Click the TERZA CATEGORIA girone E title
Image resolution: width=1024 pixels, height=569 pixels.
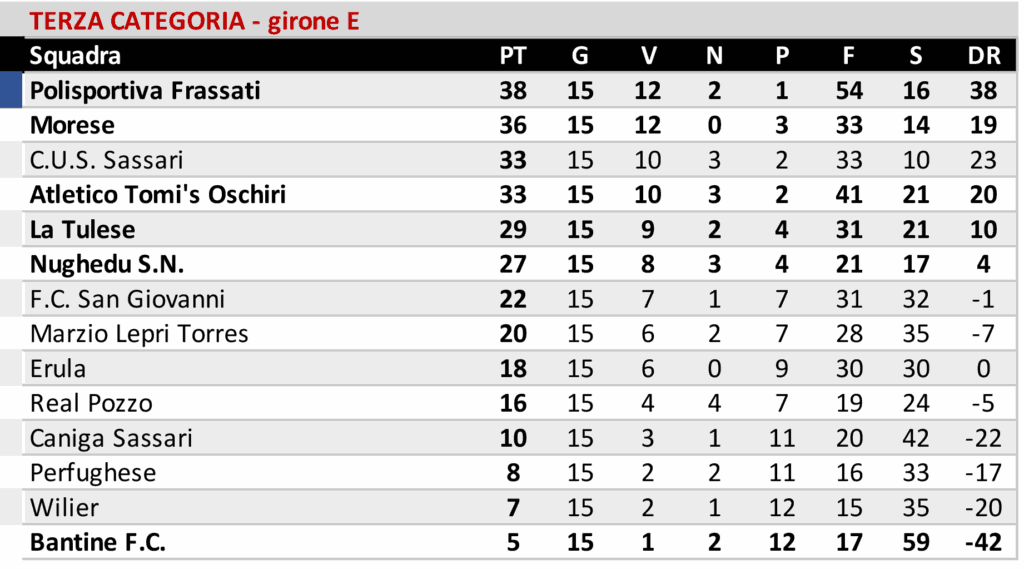click(x=194, y=21)
